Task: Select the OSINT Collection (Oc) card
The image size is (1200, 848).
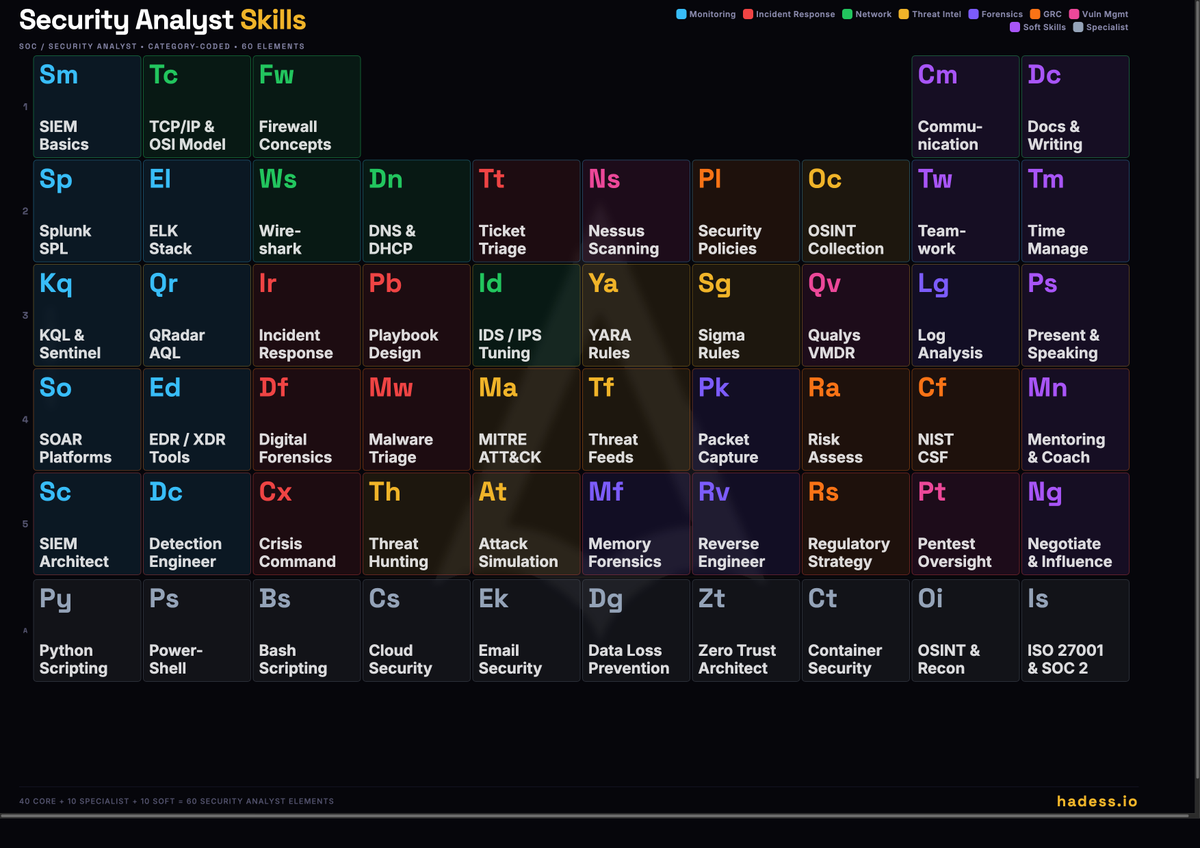Action: pyautogui.click(x=856, y=211)
